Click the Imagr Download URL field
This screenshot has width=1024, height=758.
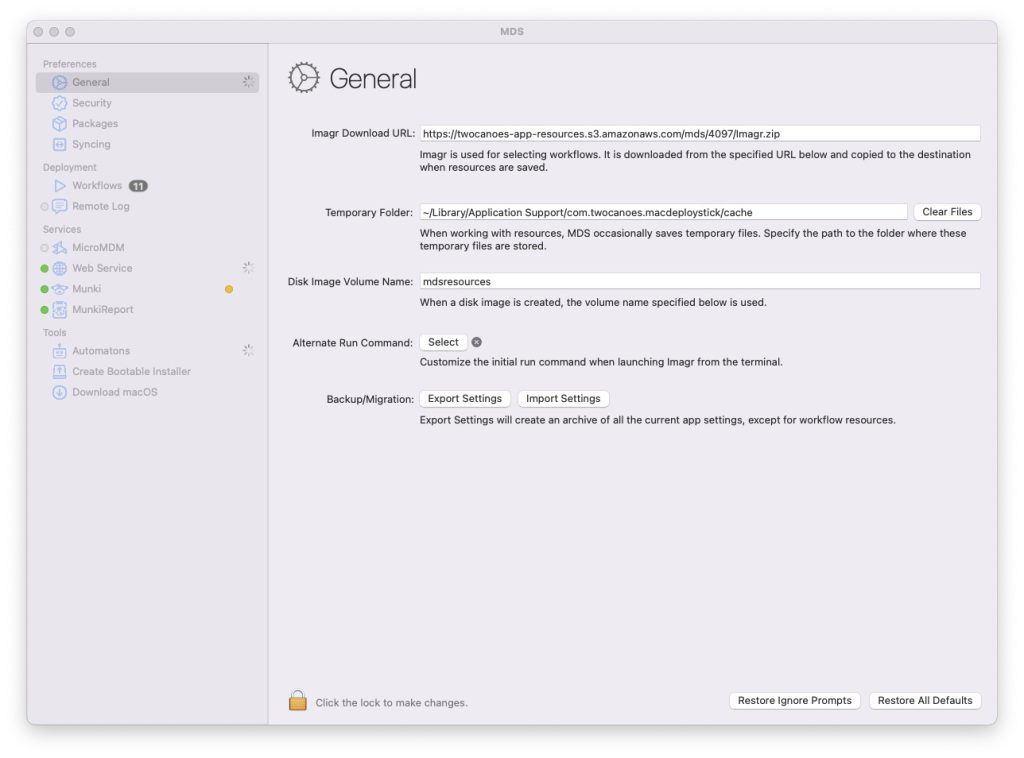pos(699,133)
